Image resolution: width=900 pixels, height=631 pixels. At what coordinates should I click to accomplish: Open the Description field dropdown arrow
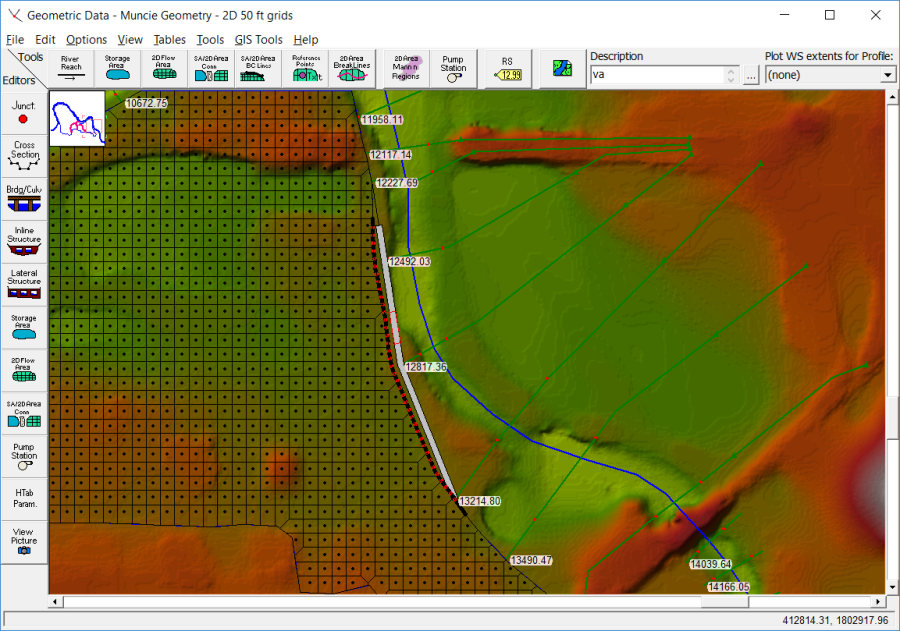pos(729,74)
